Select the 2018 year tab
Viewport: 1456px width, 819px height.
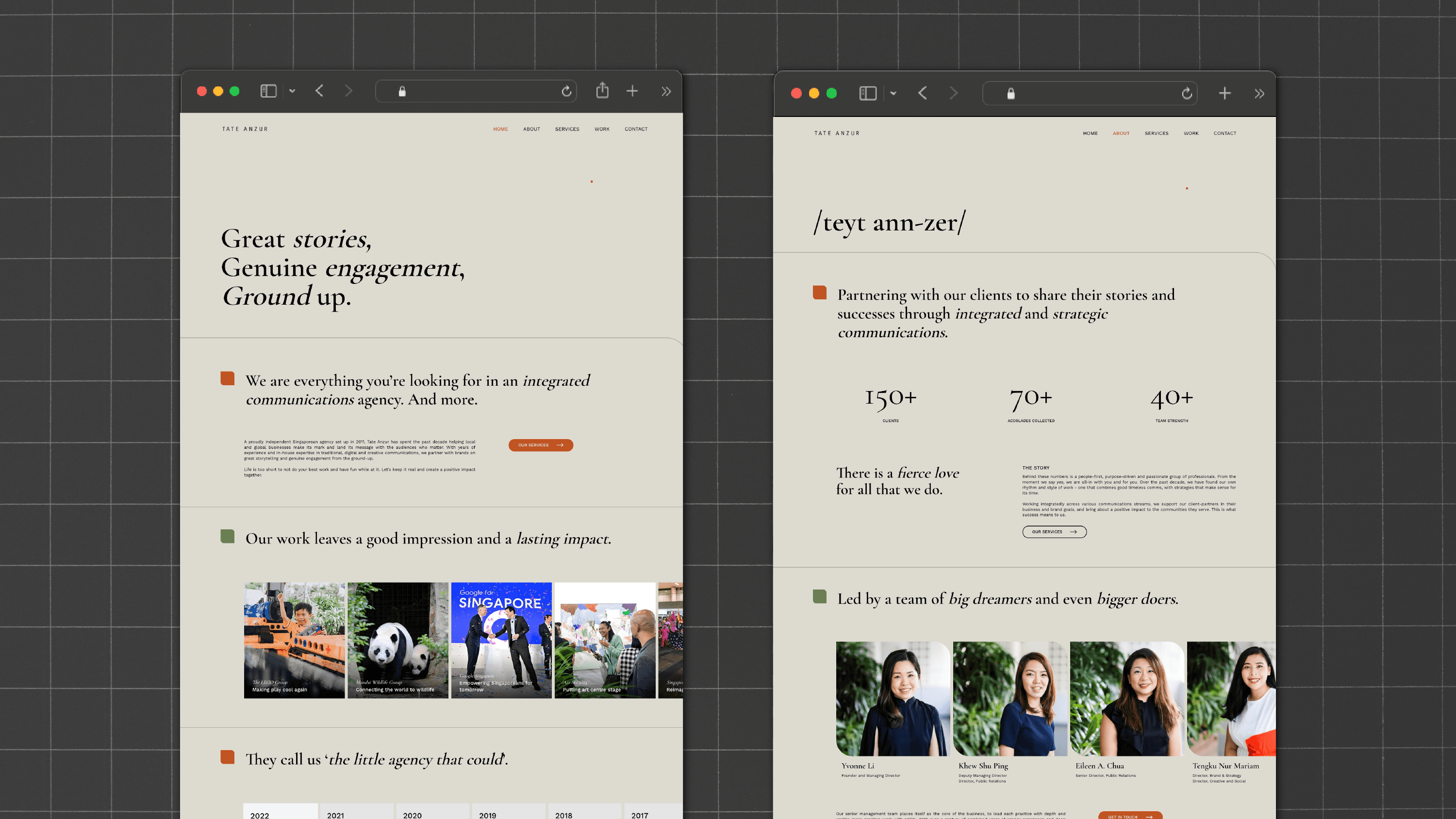tap(584, 812)
